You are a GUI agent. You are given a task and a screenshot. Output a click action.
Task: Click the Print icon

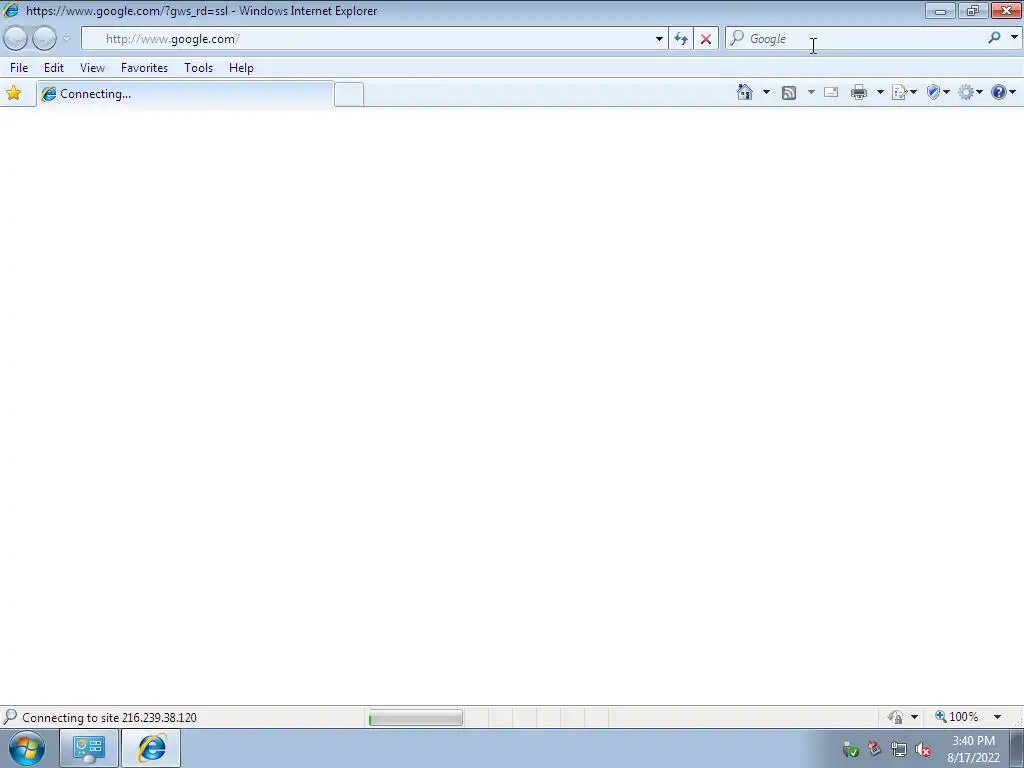859,93
